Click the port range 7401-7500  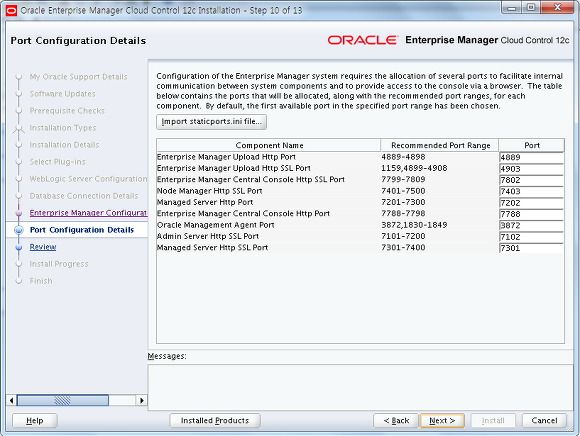click(x=403, y=191)
